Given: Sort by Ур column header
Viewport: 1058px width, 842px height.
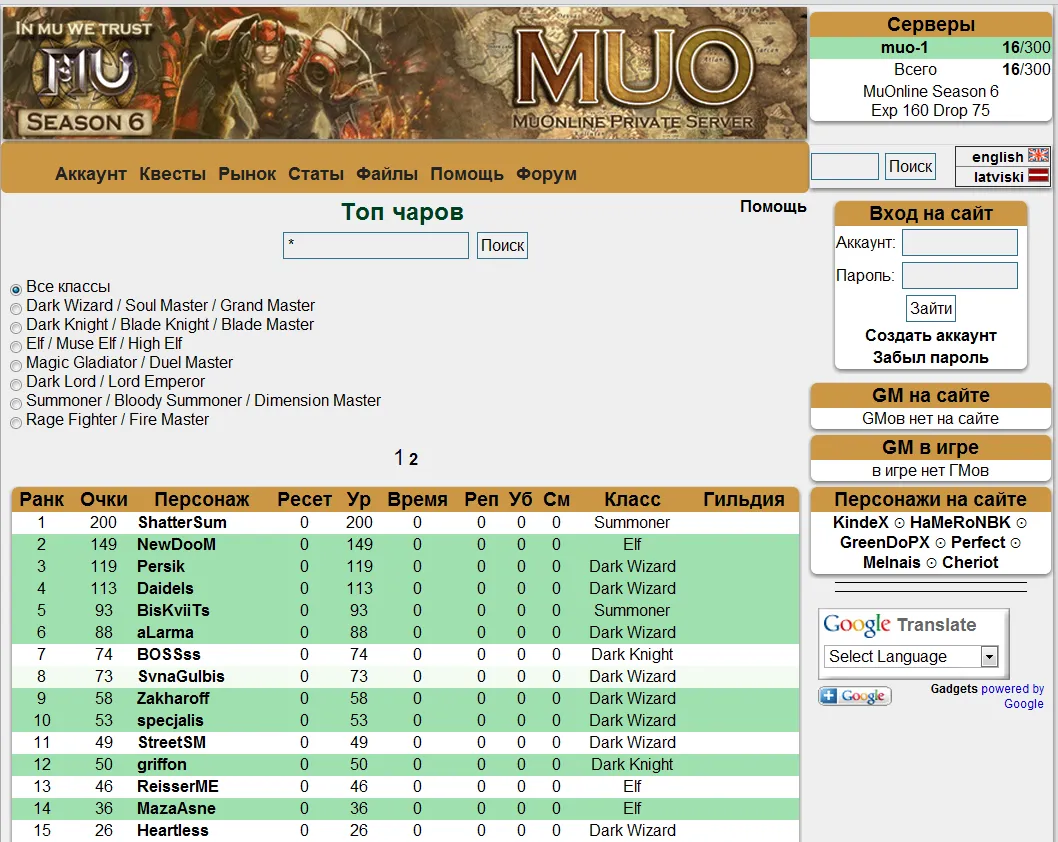Looking at the screenshot, I should click(359, 499).
